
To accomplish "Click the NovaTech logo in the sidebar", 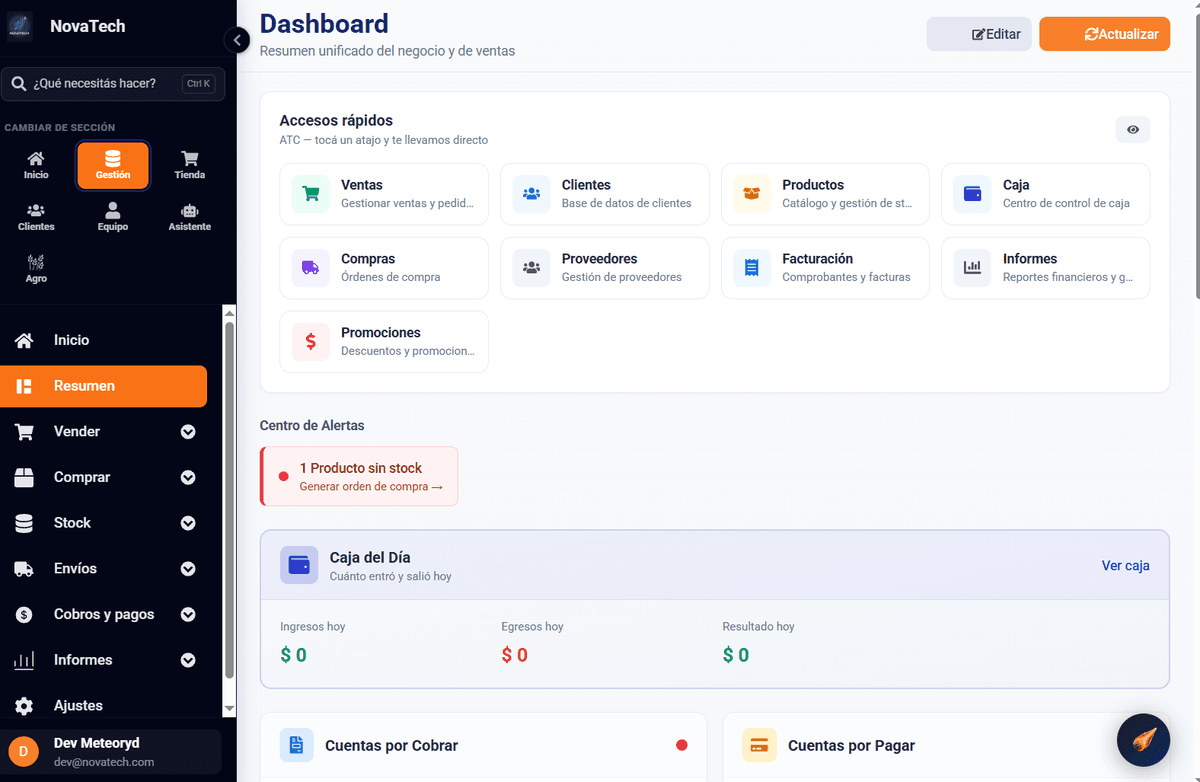I will coord(20,26).
